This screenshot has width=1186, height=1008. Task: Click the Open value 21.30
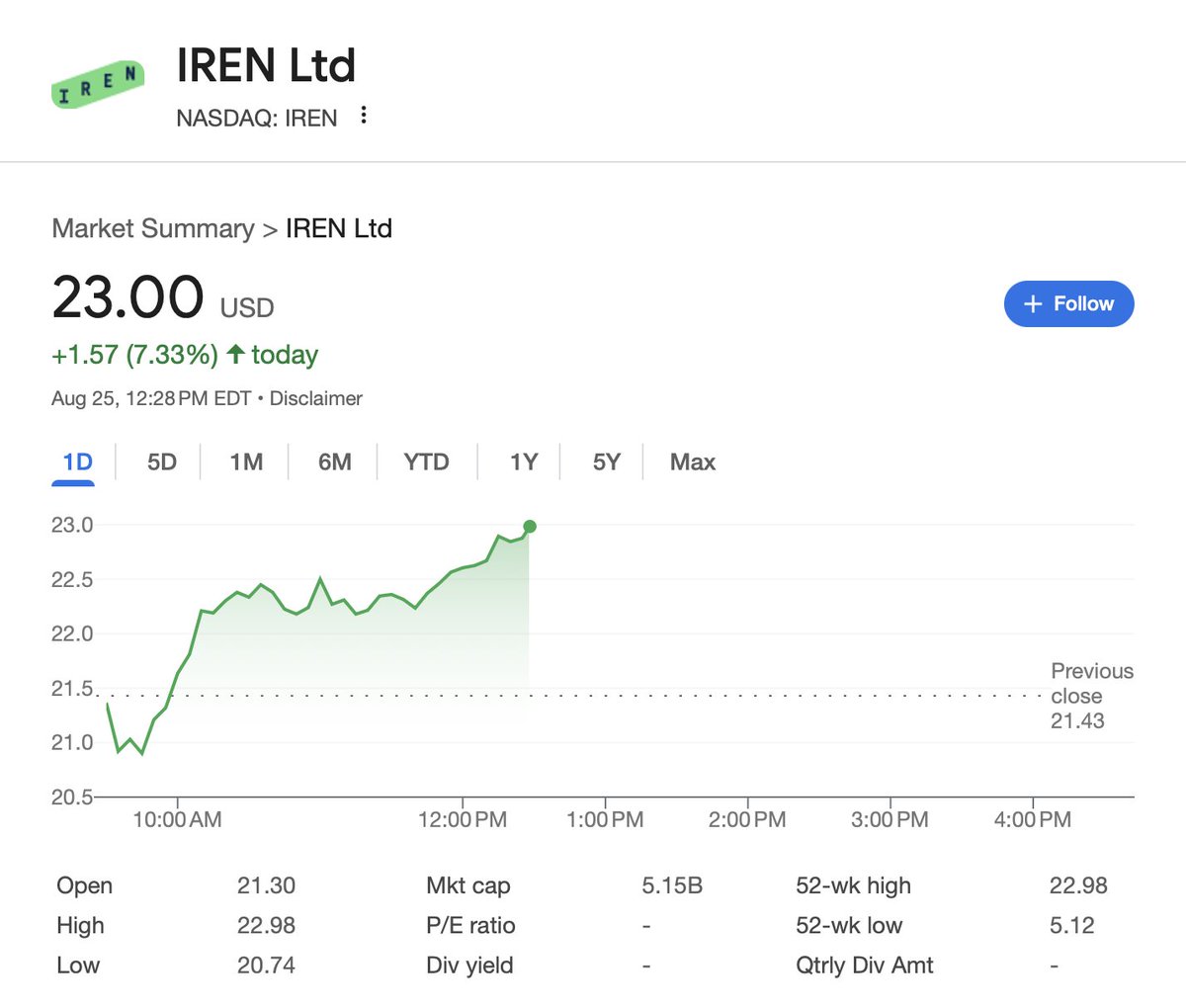[266, 885]
